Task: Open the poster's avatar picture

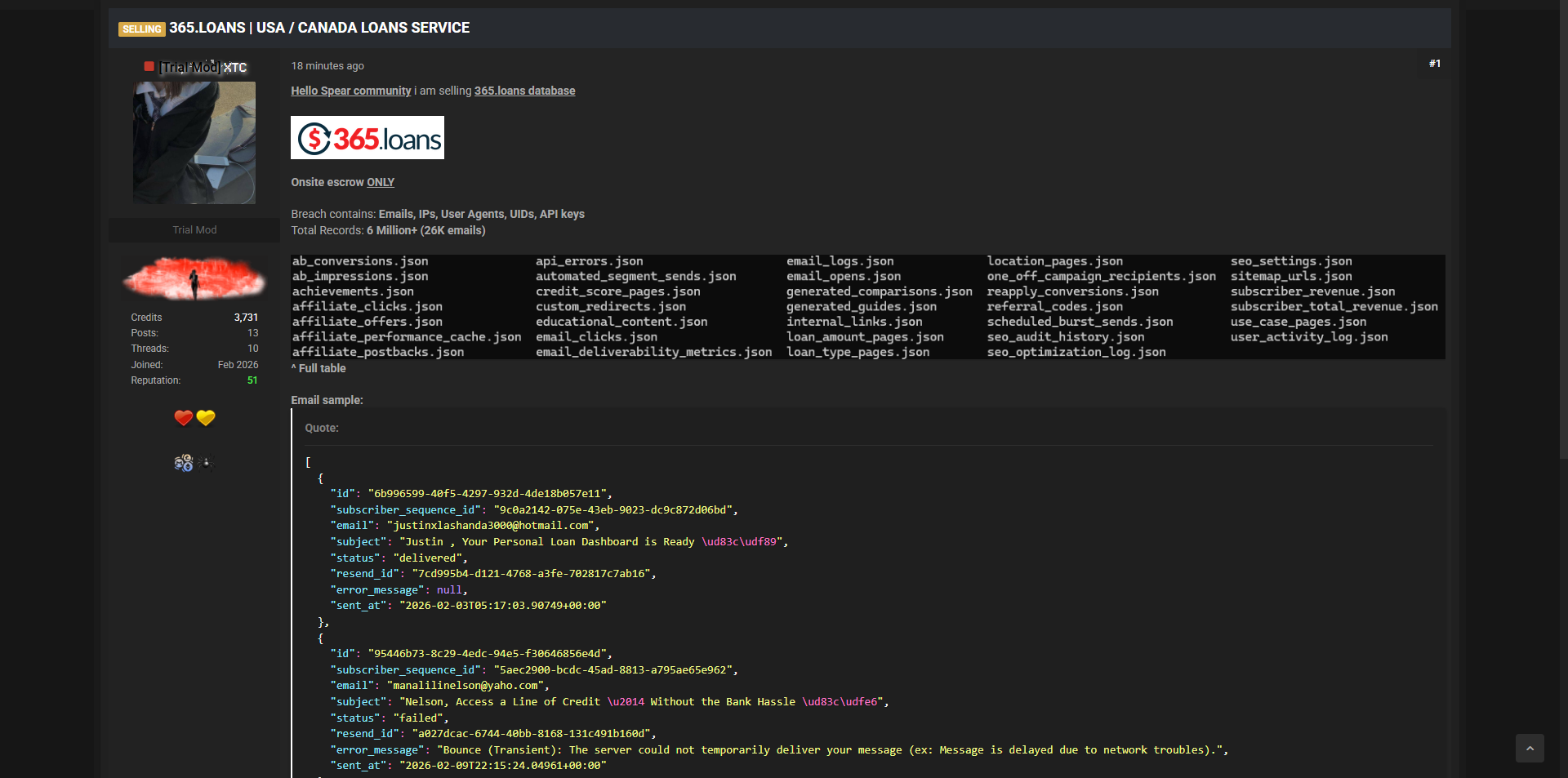Action: tap(194, 142)
